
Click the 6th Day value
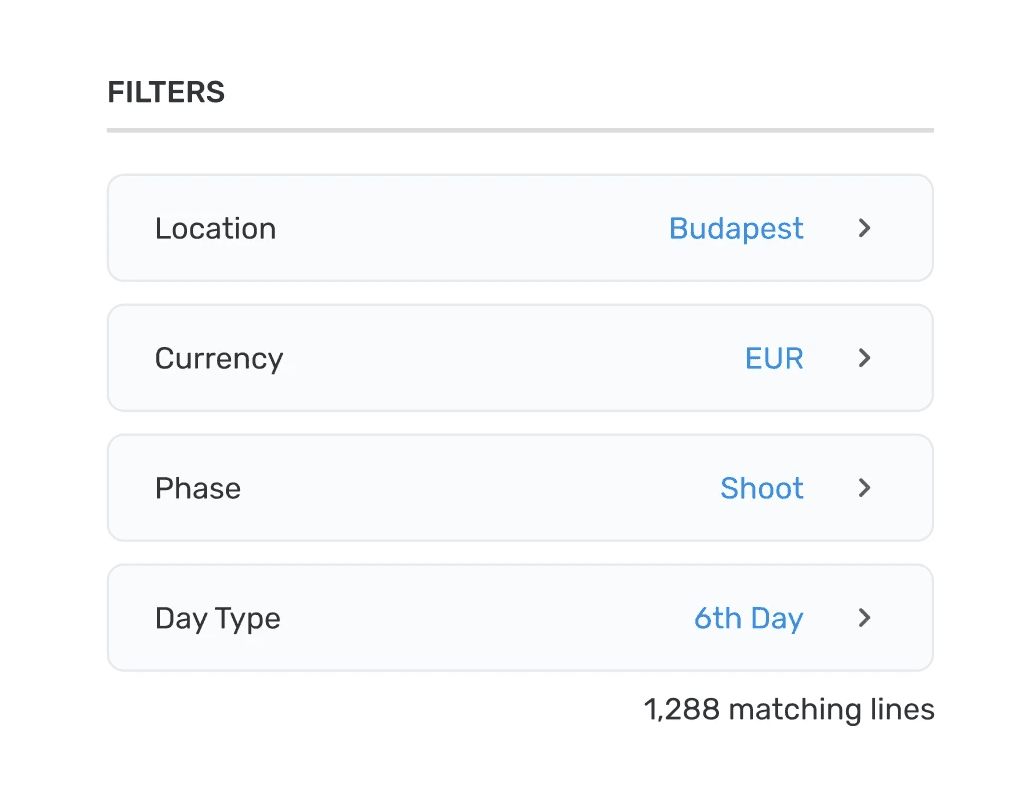pos(748,618)
